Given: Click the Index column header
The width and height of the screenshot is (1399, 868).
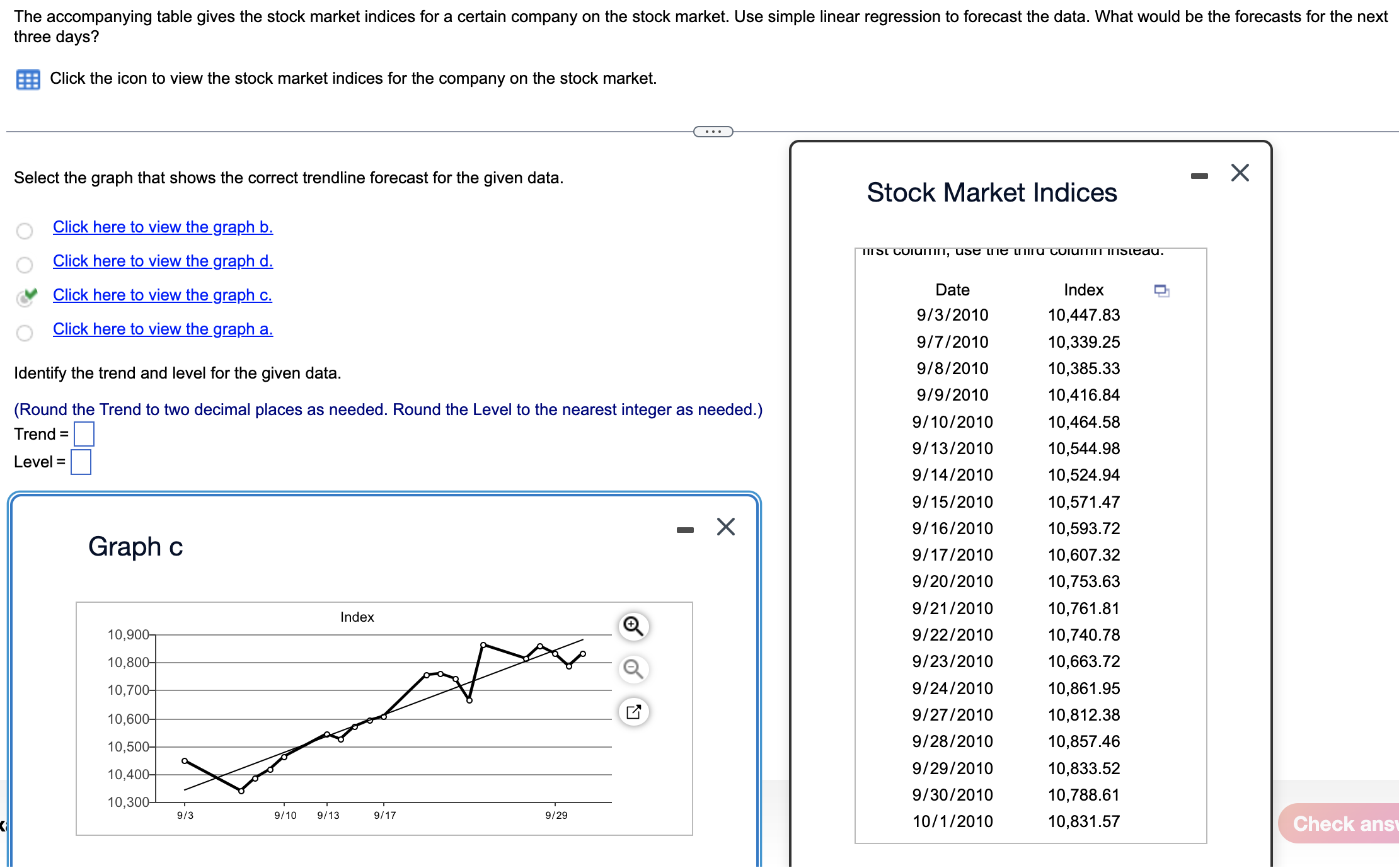Looking at the screenshot, I should [x=1083, y=290].
